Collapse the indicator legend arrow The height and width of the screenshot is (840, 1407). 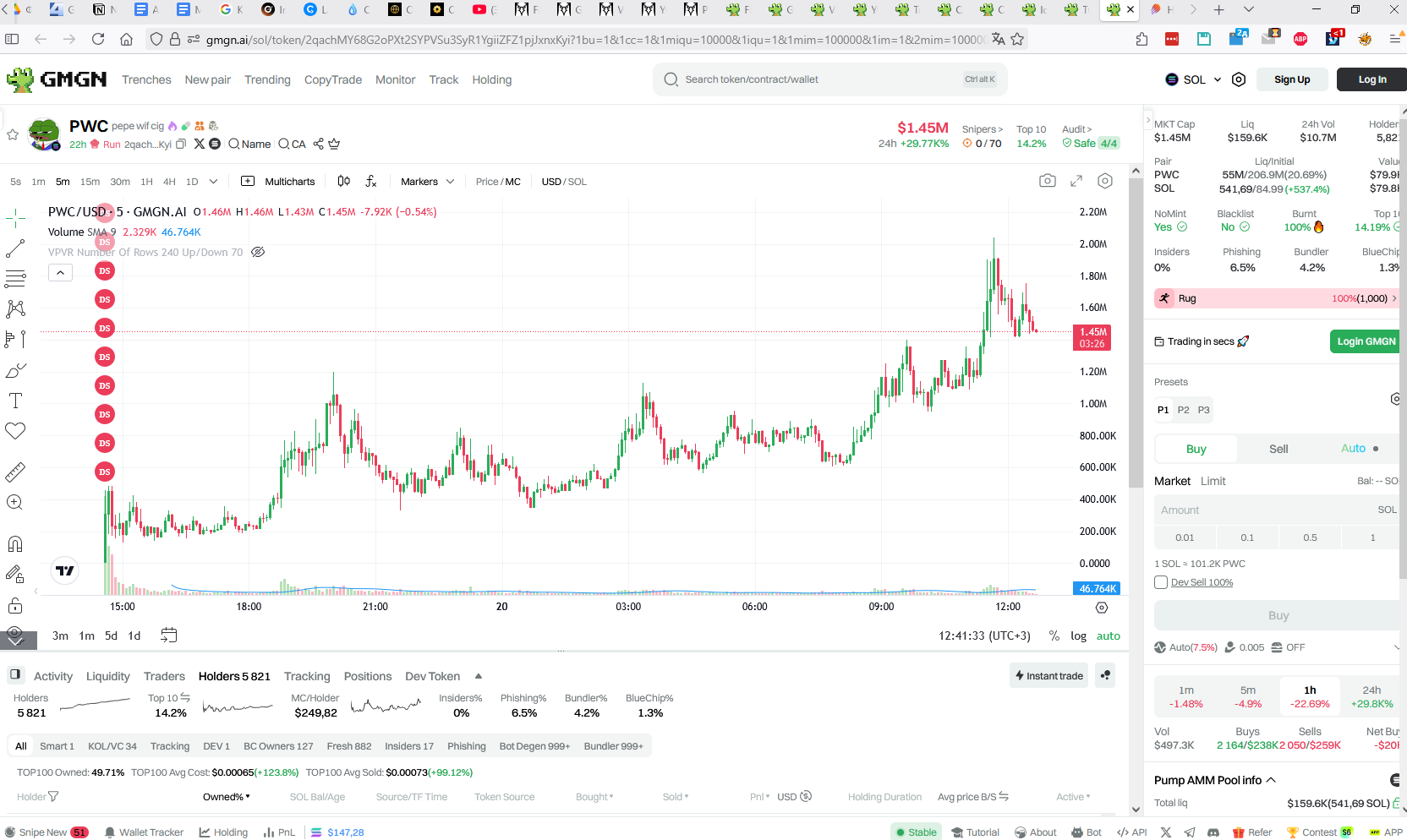point(60,272)
